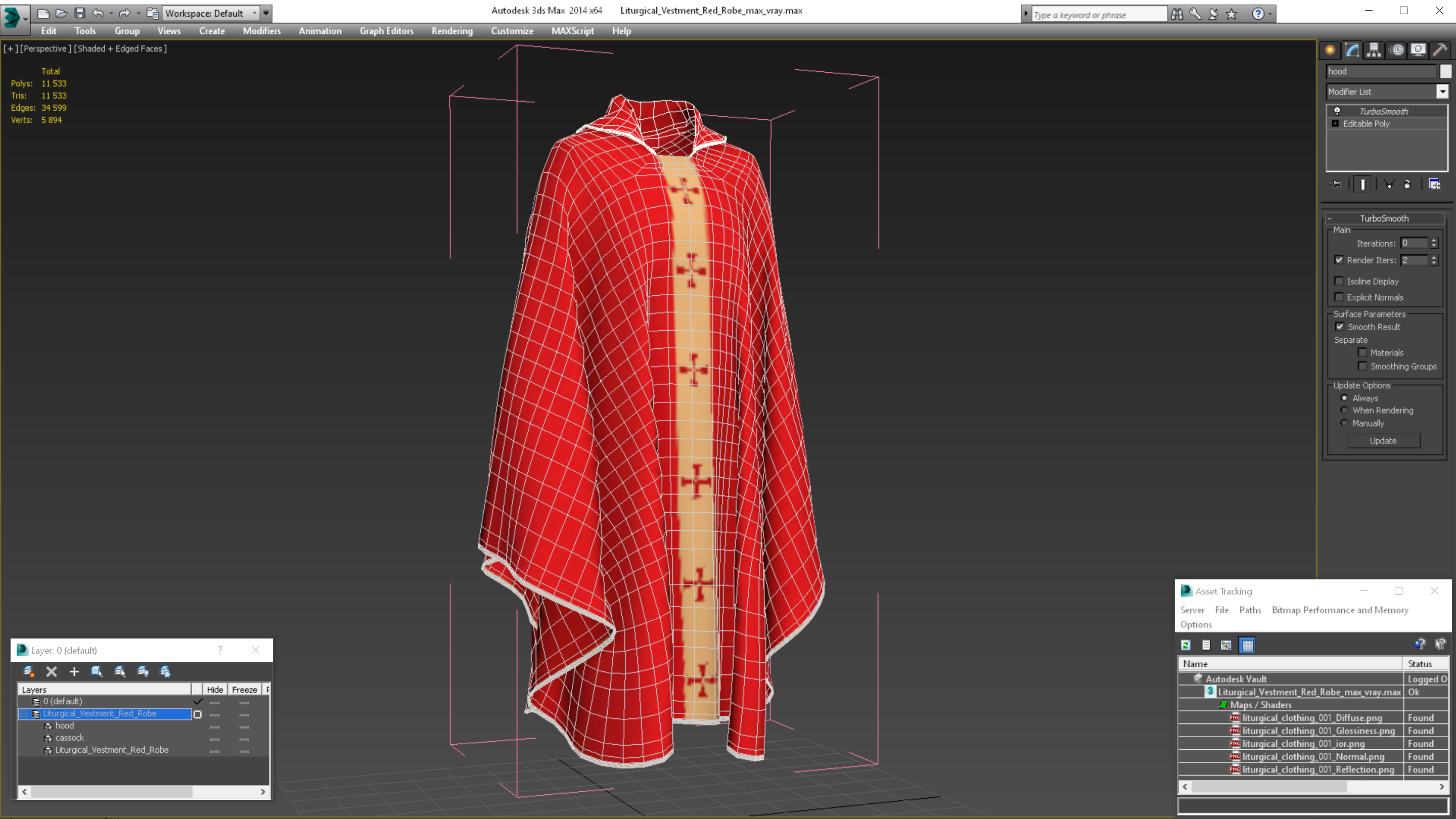Select the Always update radio button

click(1344, 398)
